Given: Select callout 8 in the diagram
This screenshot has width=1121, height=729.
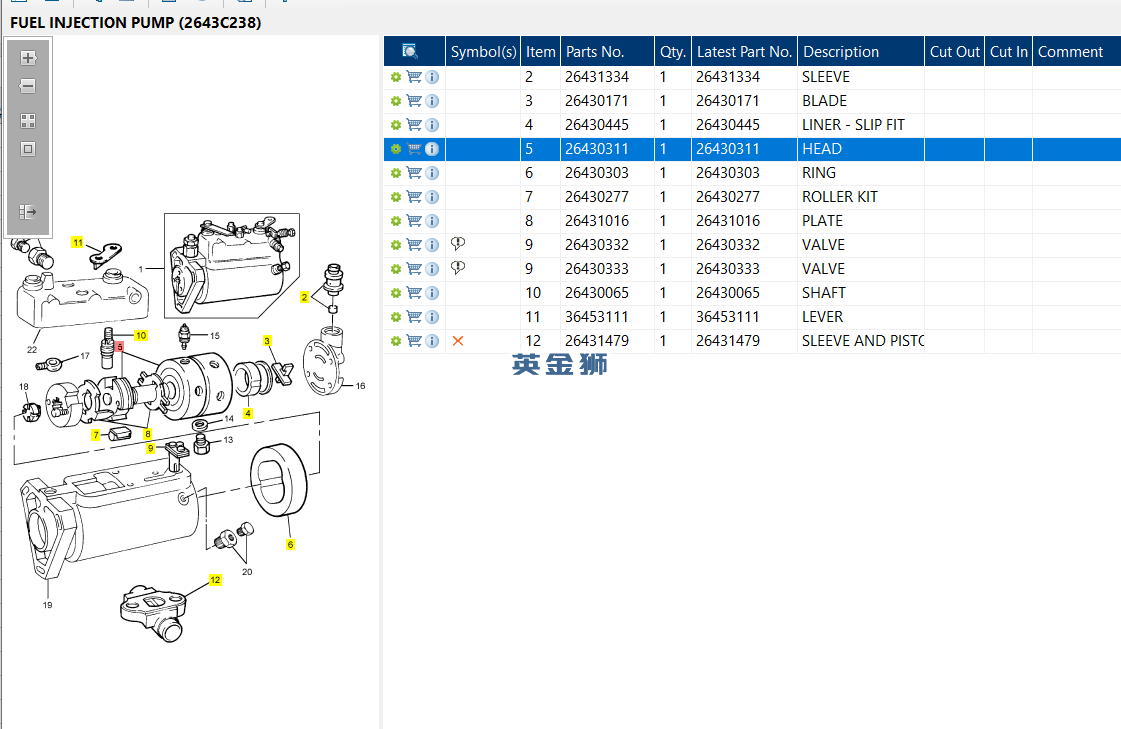Looking at the screenshot, I should (147, 434).
